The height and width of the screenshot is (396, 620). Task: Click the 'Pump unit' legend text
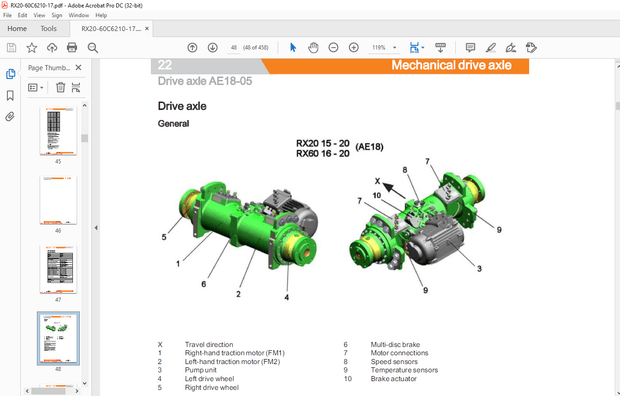point(200,370)
